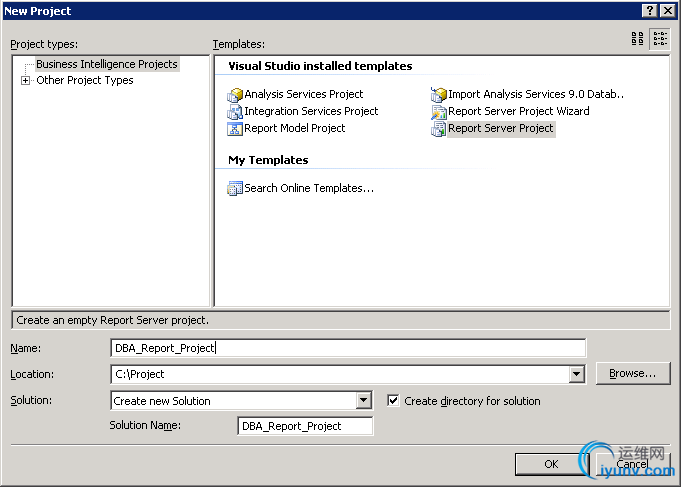
Task: Click the Search Online Templates icon
Action: point(235,189)
